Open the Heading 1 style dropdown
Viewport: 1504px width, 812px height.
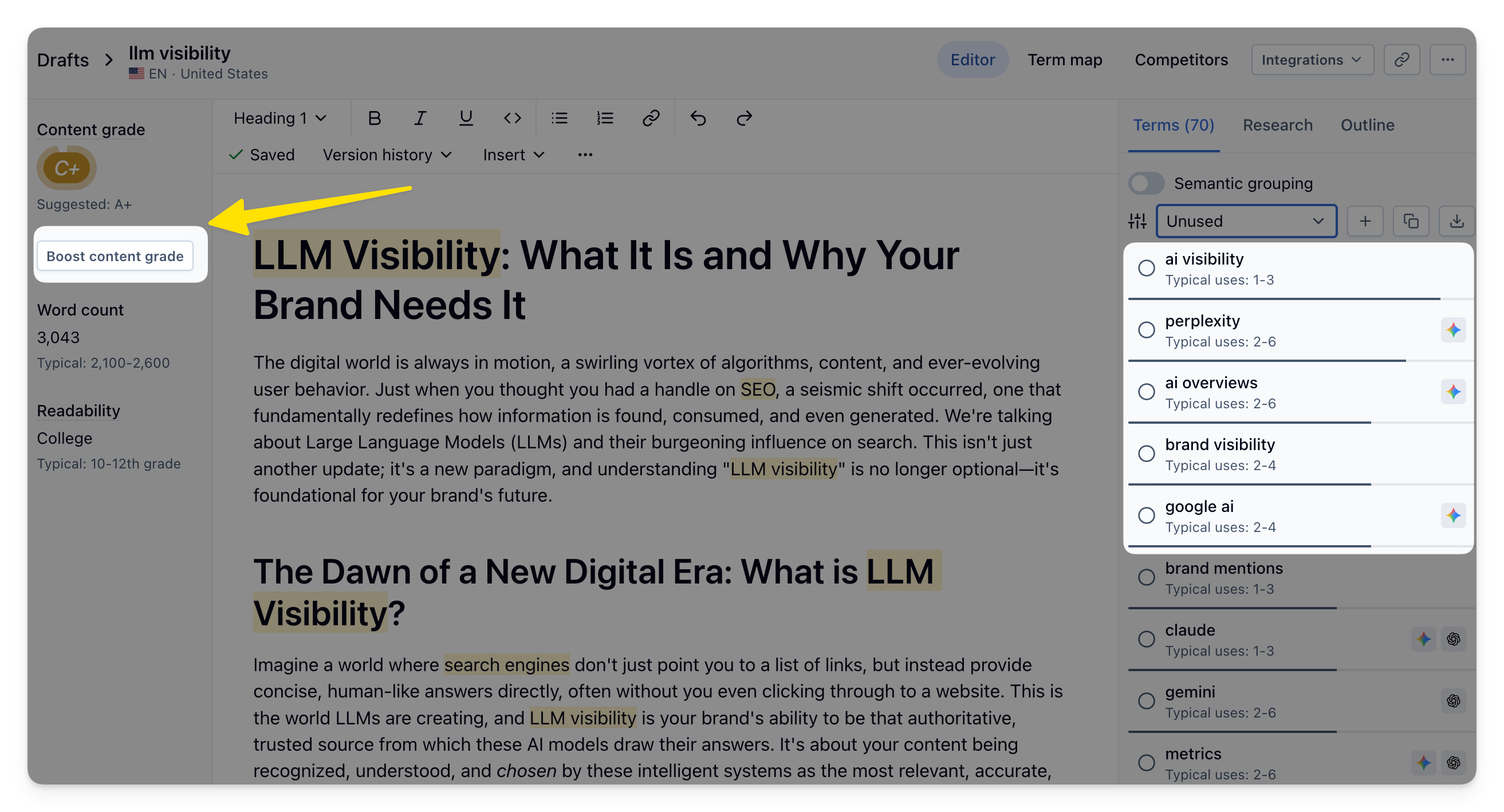(x=279, y=119)
